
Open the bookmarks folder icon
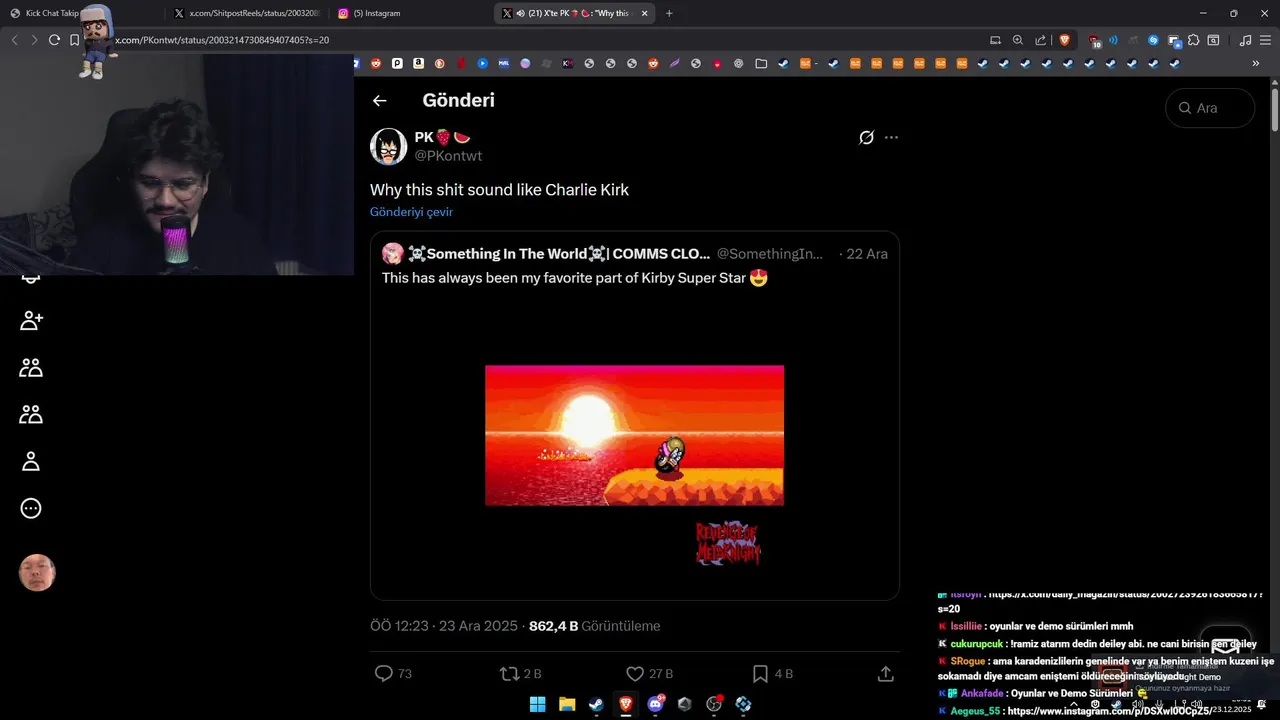click(x=761, y=63)
